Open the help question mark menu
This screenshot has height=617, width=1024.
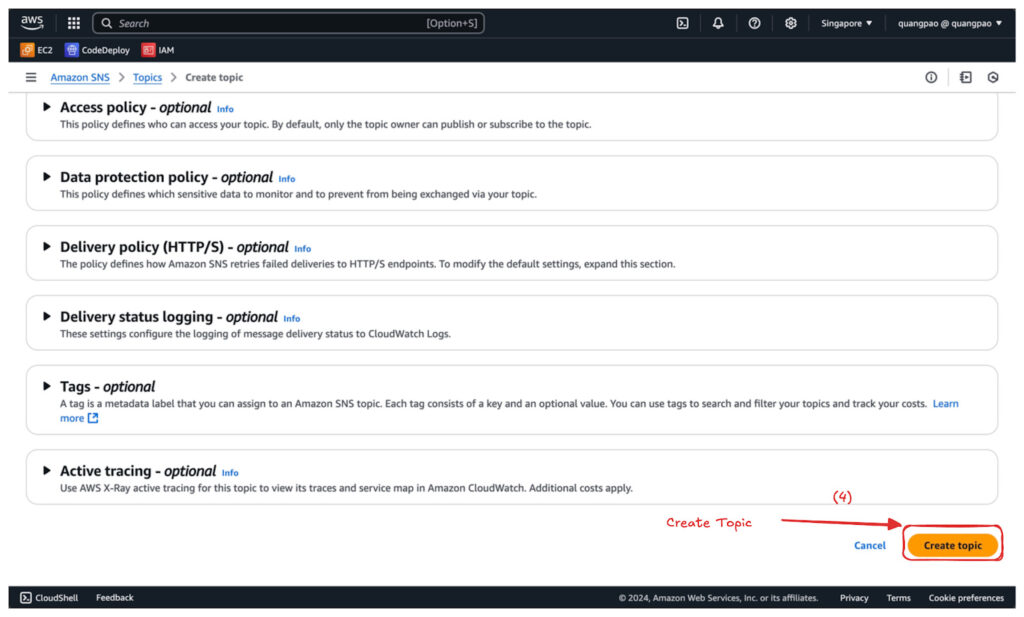pos(754,24)
